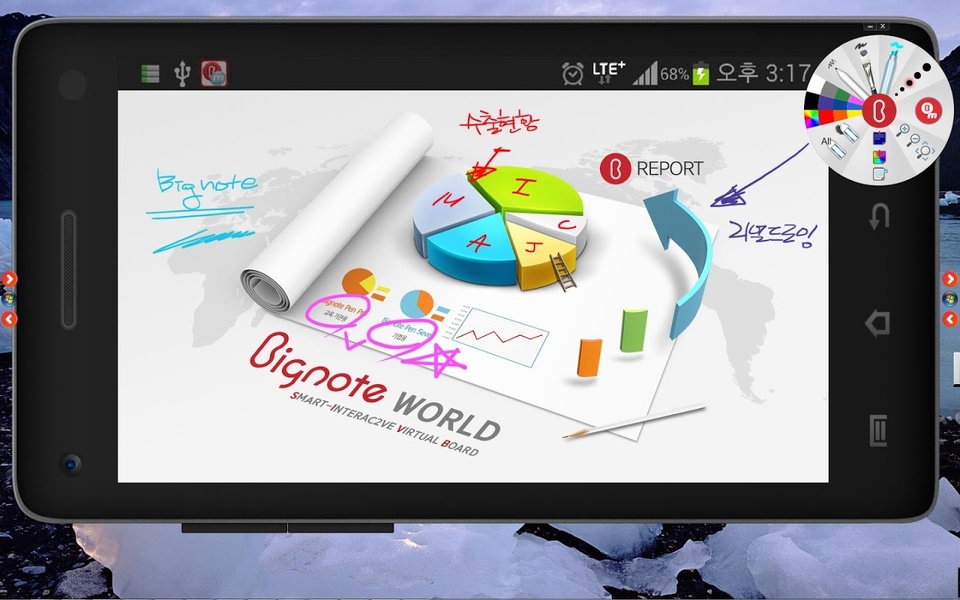
Task: Tap the LTE network indicator
Action: coord(609,72)
